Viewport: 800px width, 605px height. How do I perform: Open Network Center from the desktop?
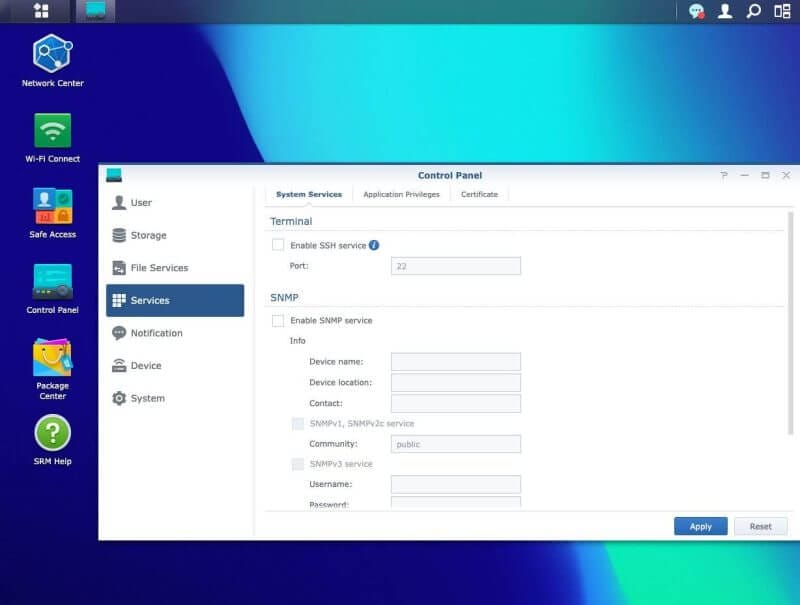coord(51,55)
